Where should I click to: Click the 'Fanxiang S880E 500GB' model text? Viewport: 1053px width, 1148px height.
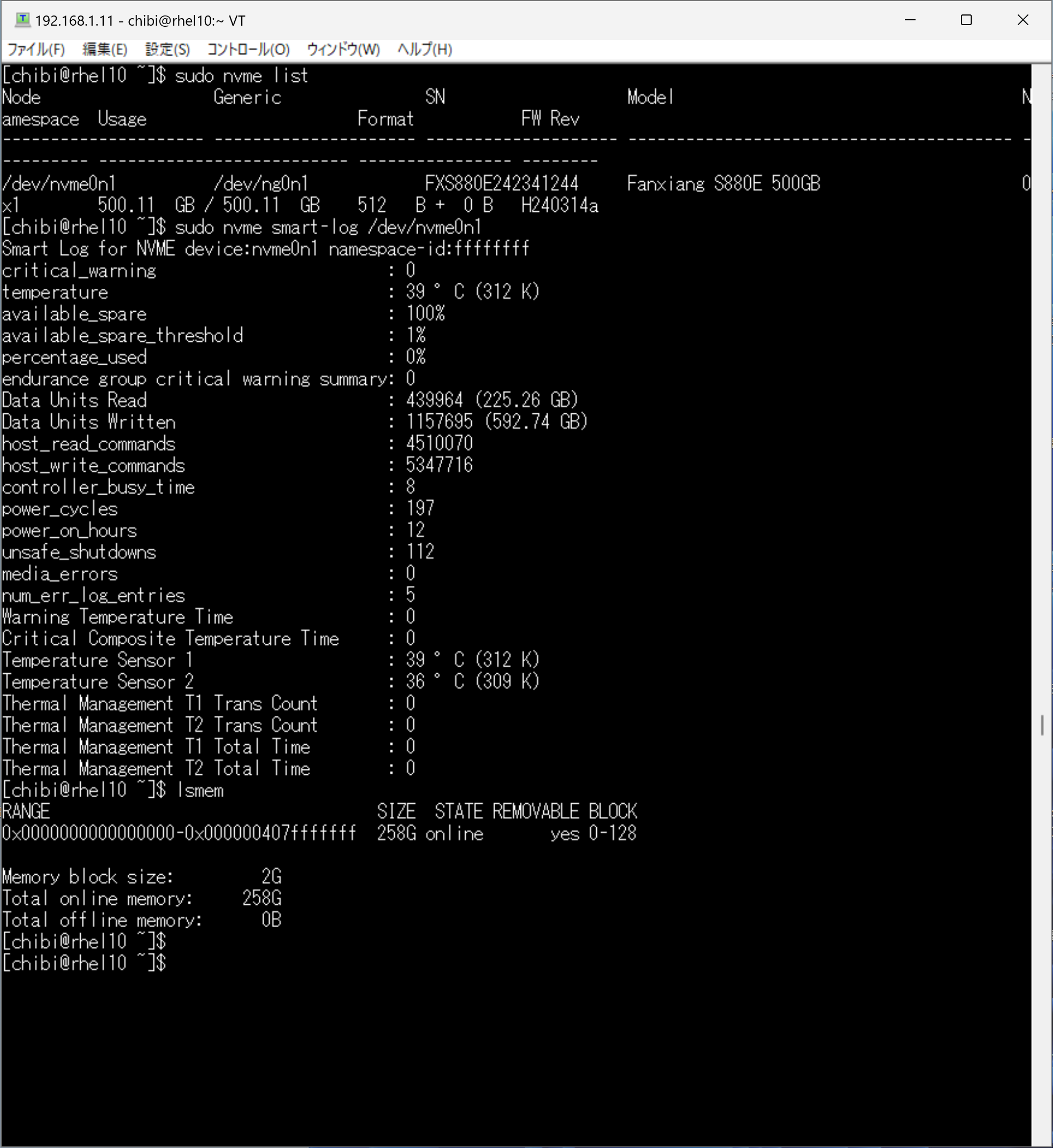724,184
